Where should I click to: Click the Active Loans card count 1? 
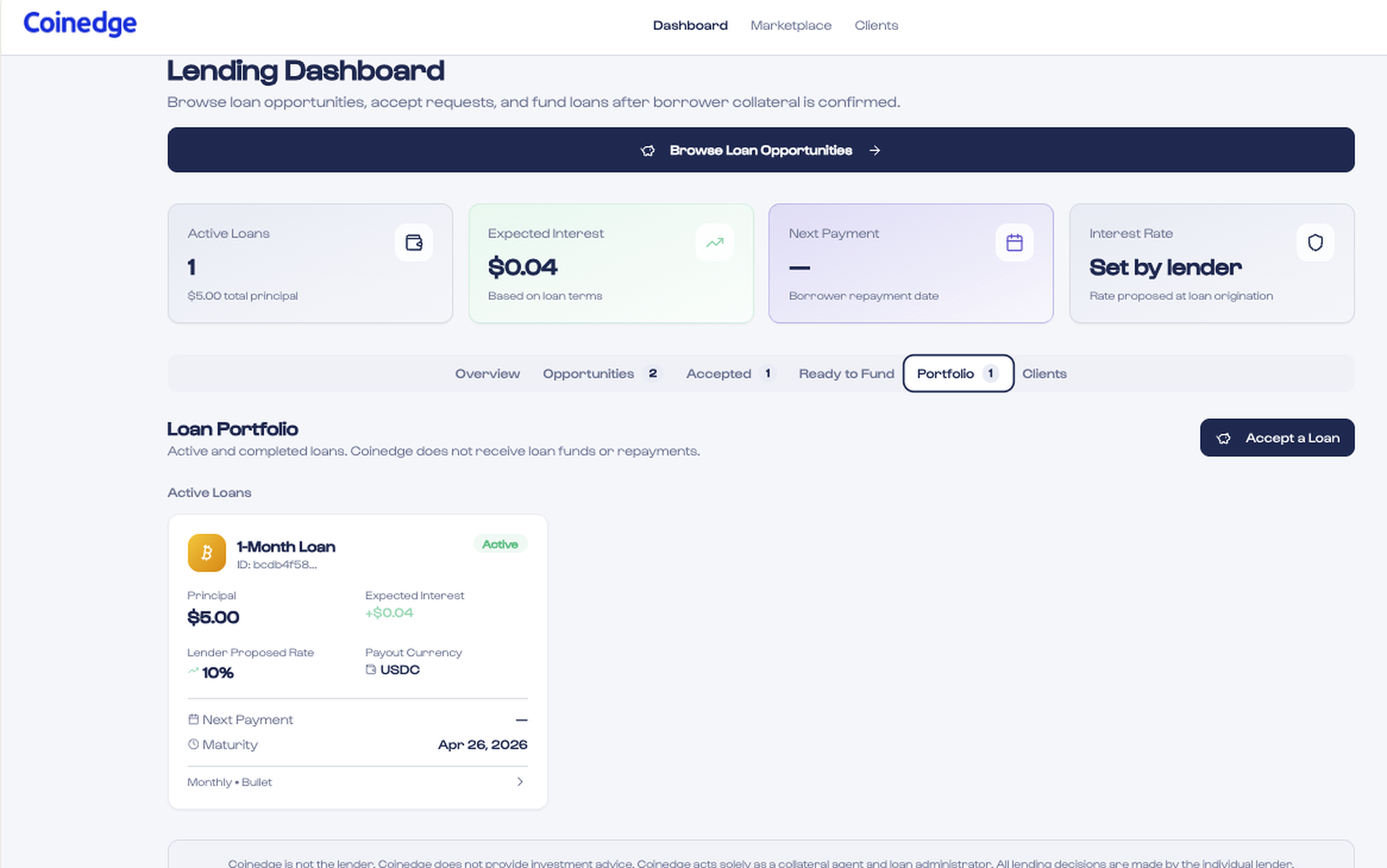(192, 267)
